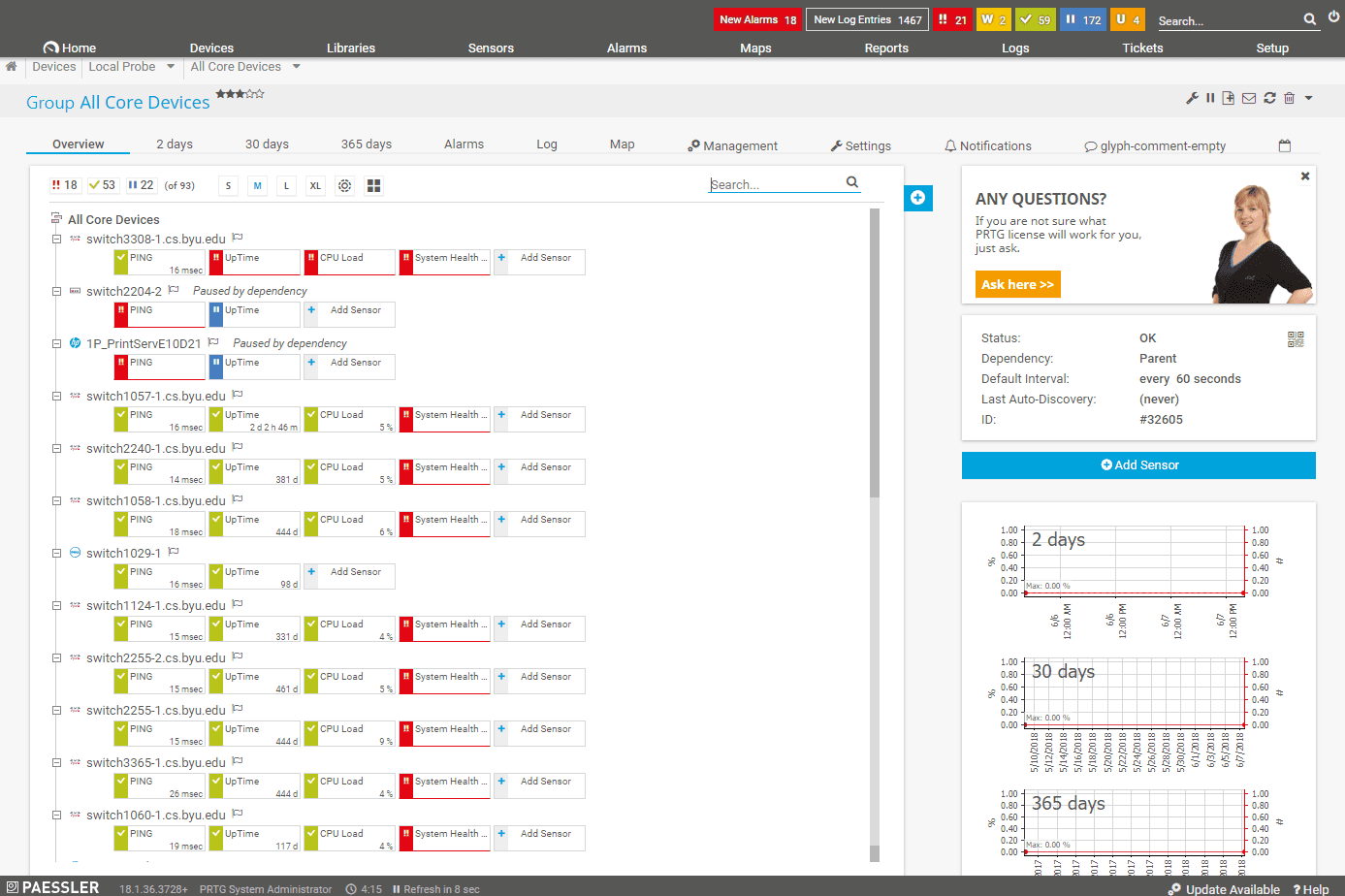Click the add-report document icon in the group toolbar

(1229, 98)
